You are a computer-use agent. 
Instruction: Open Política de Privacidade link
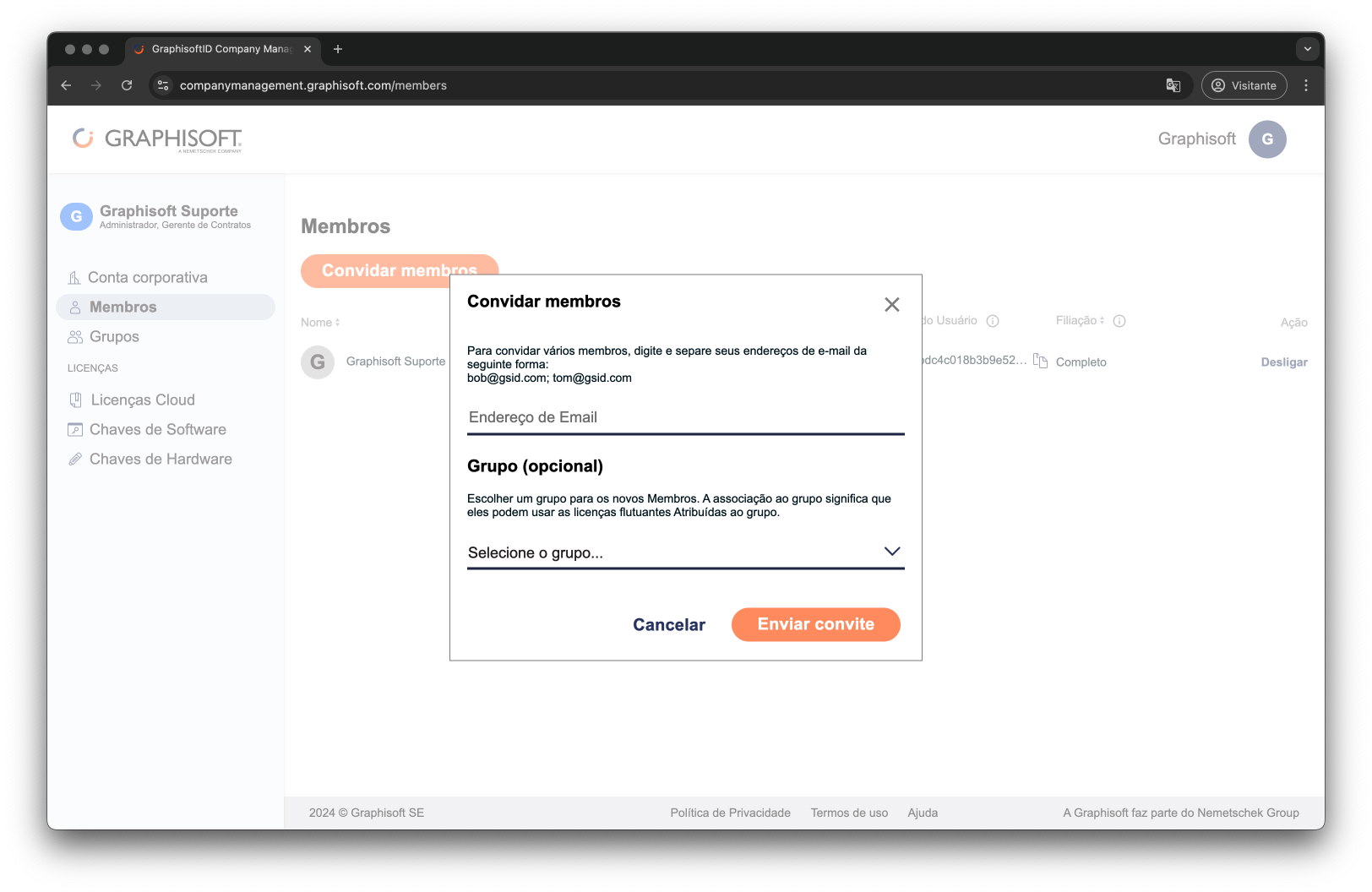pos(730,813)
